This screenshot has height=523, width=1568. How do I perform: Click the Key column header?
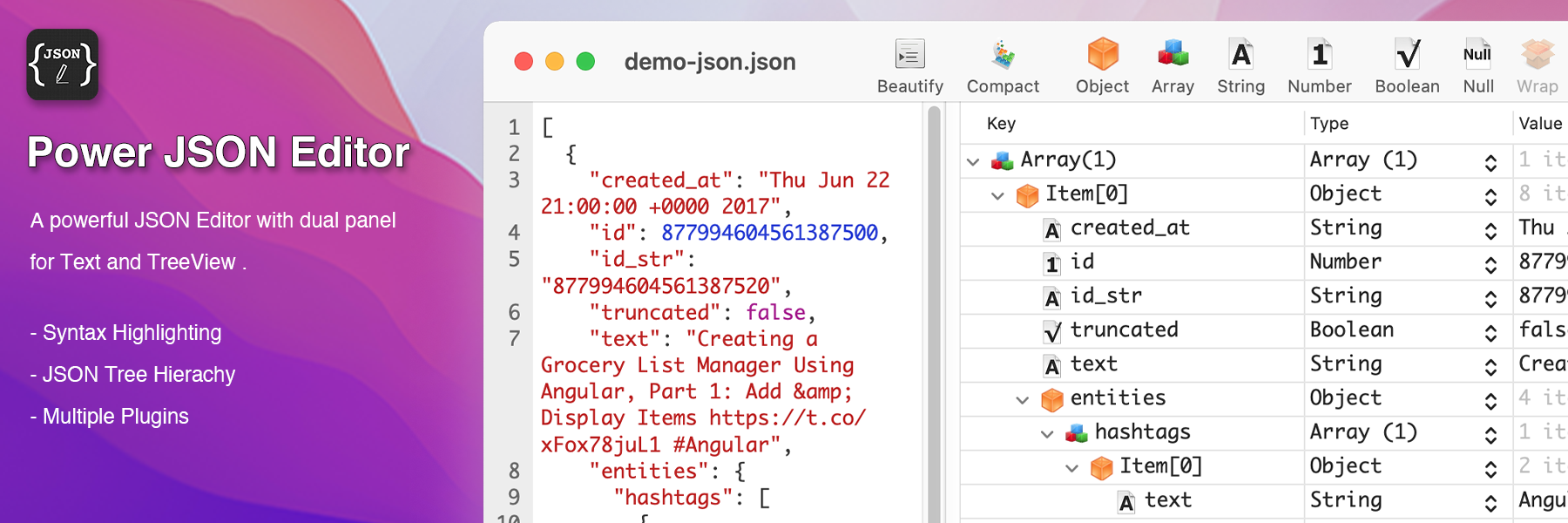[x=1001, y=124]
